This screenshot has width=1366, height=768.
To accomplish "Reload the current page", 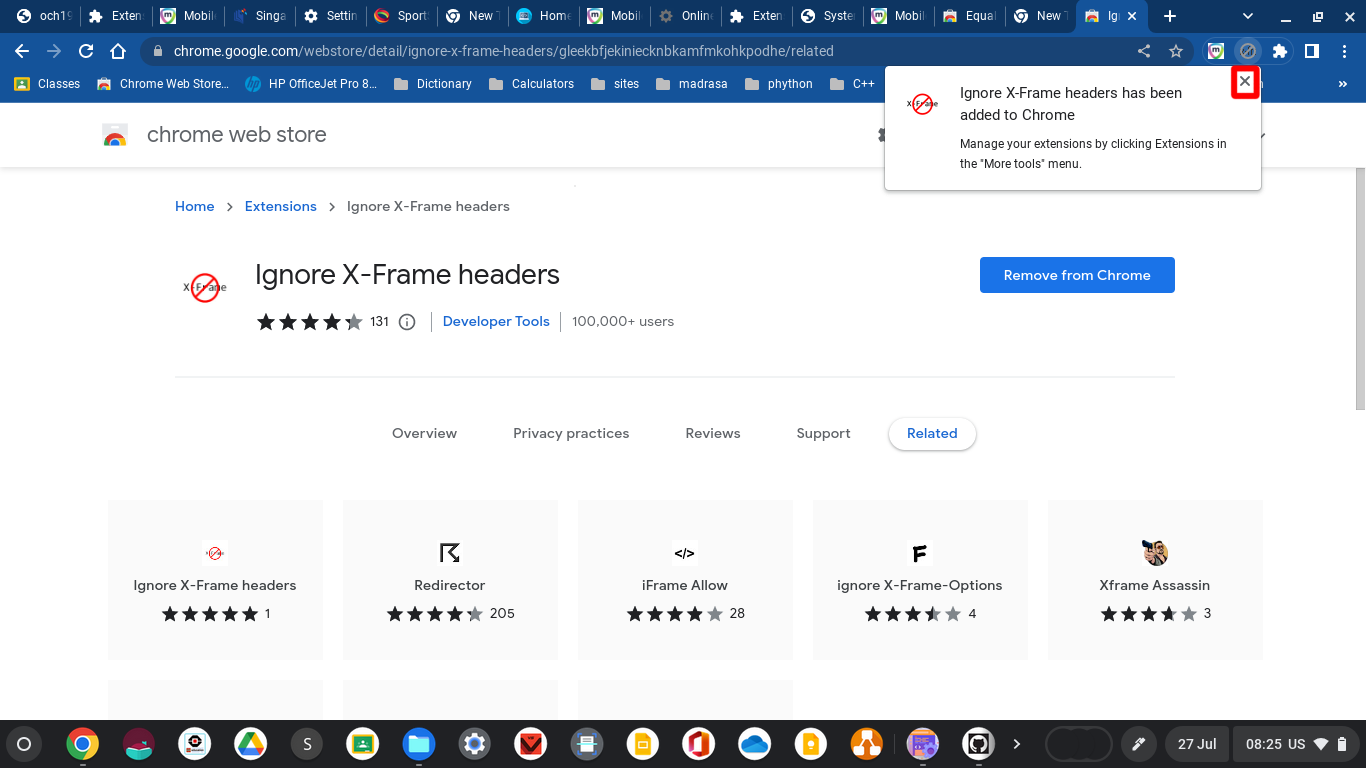I will point(86,51).
